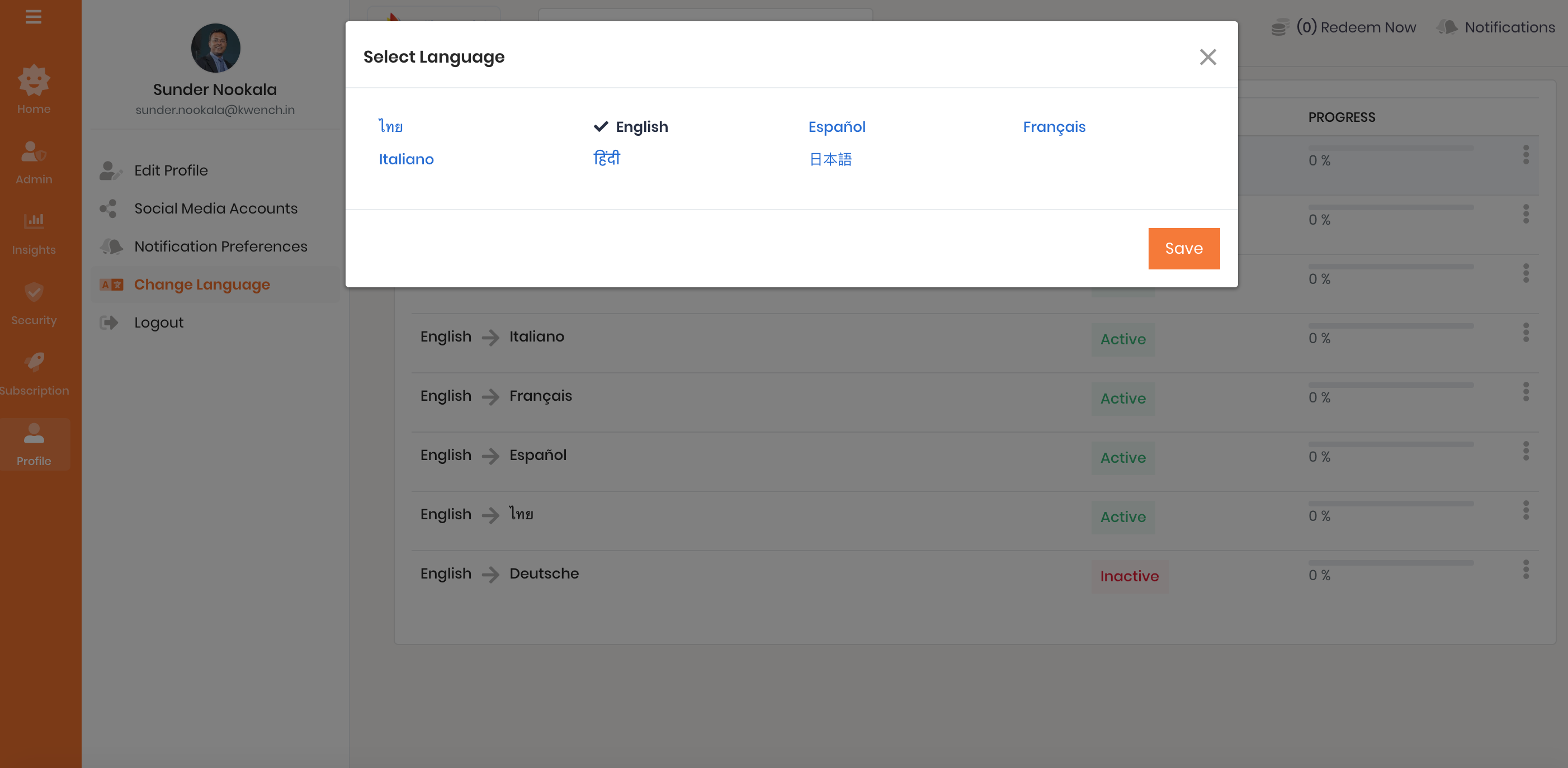Image resolution: width=1568 pixels, height=768 pixels.
Task: Open three-dot menu for Italiano row
Action: tap(1526, 333)
